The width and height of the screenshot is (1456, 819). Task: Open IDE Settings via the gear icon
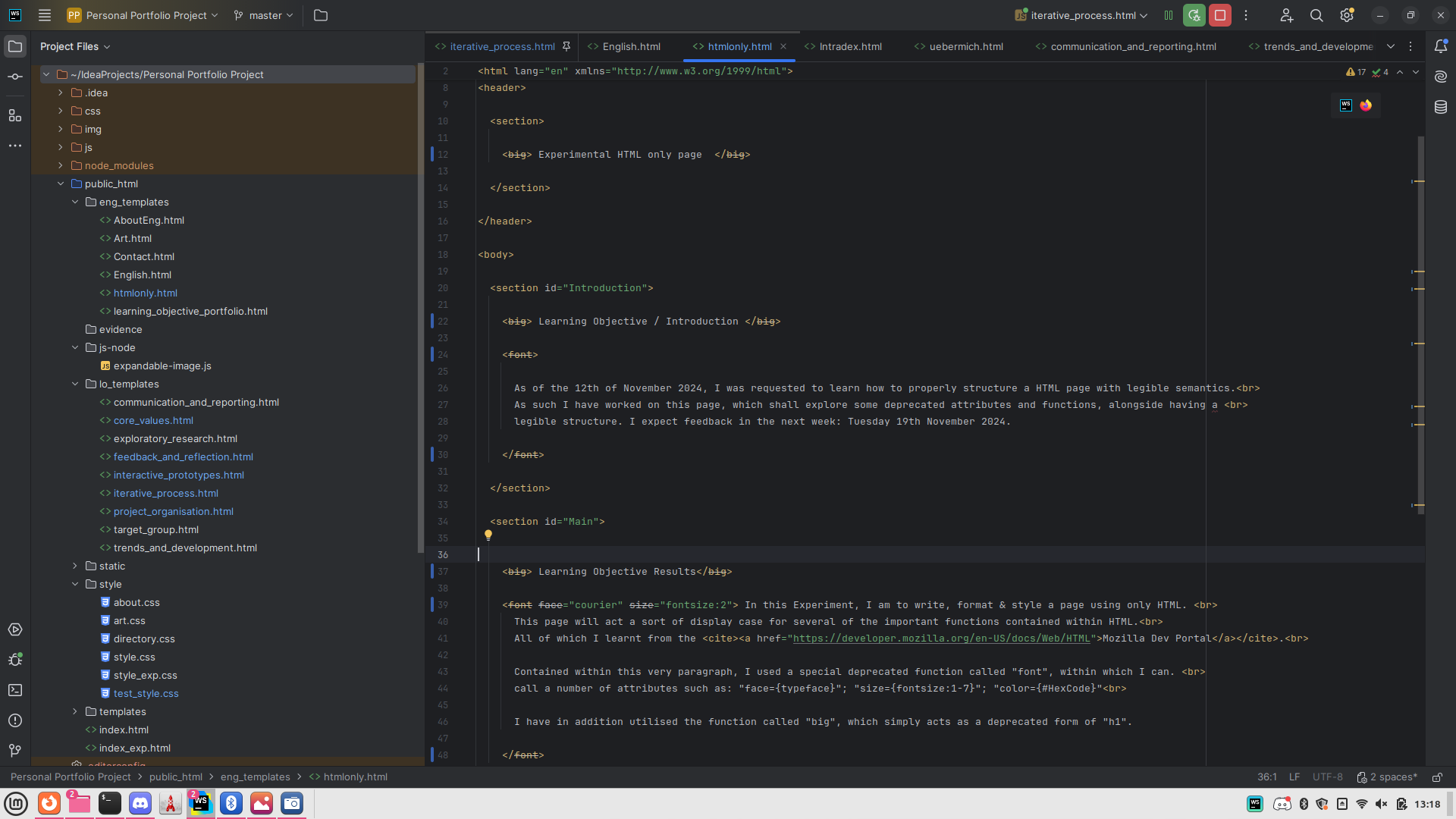coord(1348,15)
